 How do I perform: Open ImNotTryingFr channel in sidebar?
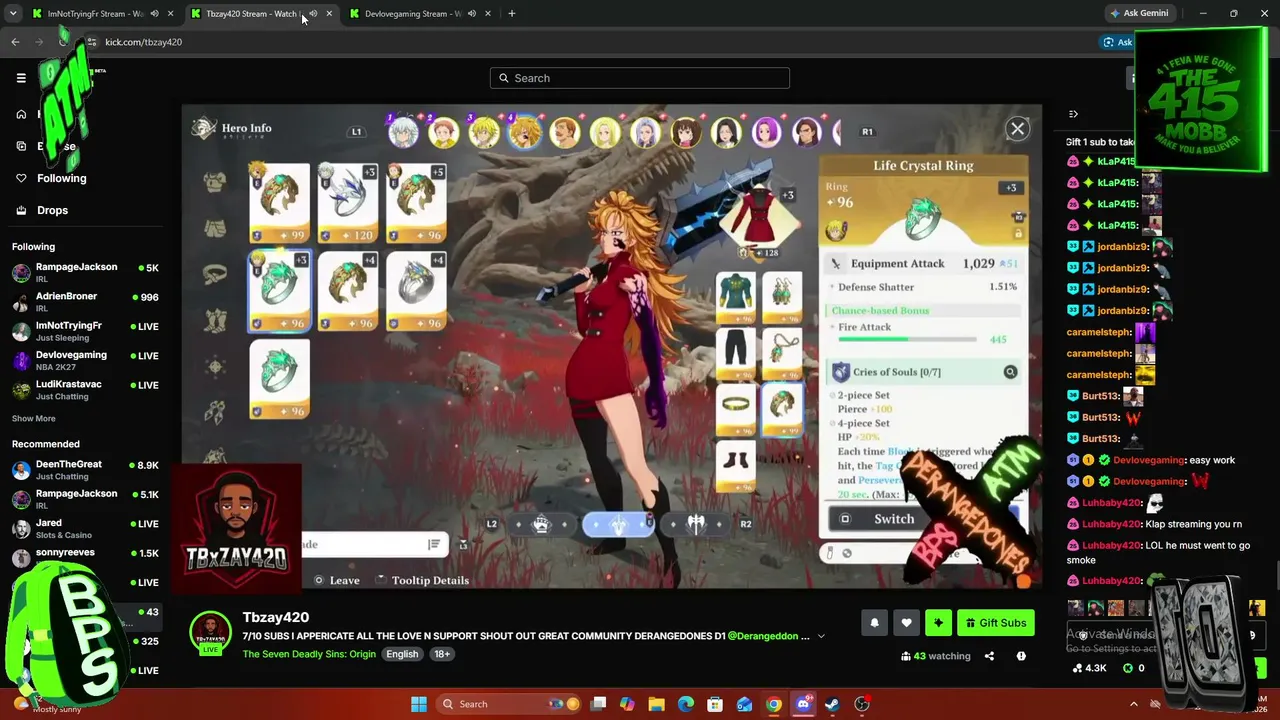pos(85,330)
